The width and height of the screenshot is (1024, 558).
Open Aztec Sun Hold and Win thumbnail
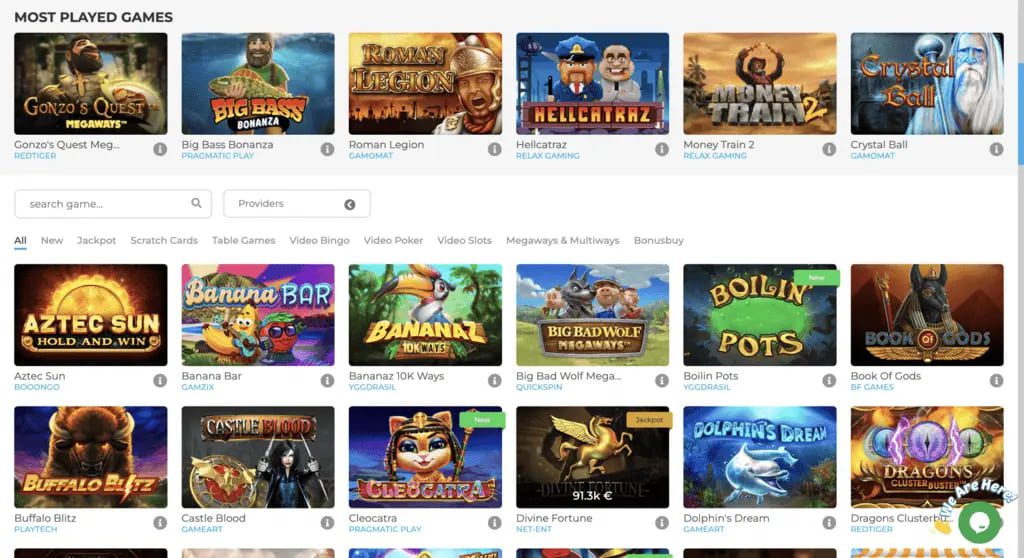[x=91, y=315]
